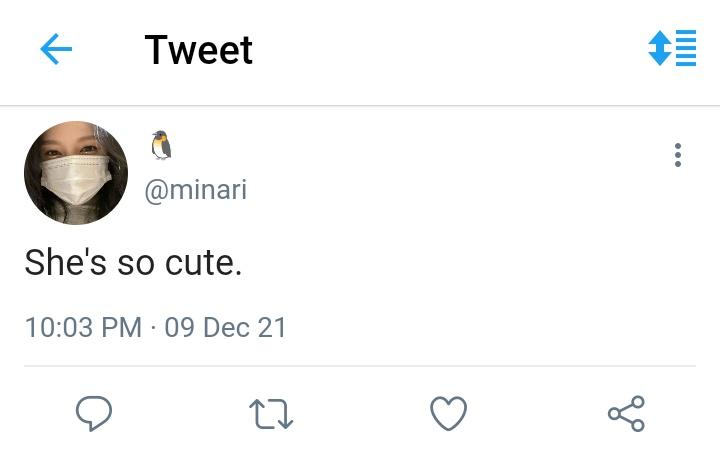
Task: Click the word She's in the tweet
Action: [66, 262]
